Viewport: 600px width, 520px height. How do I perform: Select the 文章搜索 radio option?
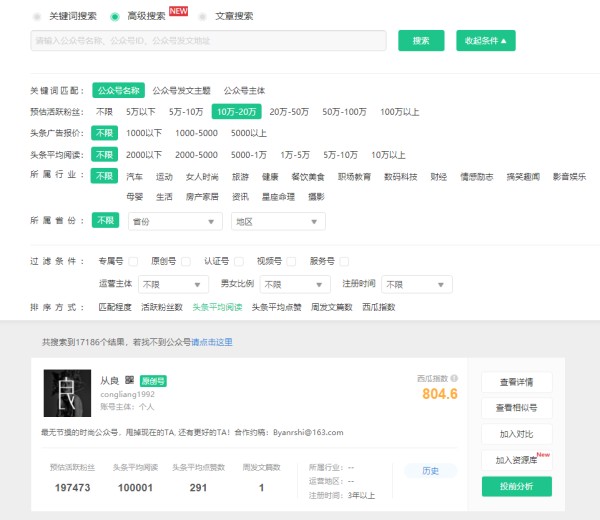pos(203,17)
